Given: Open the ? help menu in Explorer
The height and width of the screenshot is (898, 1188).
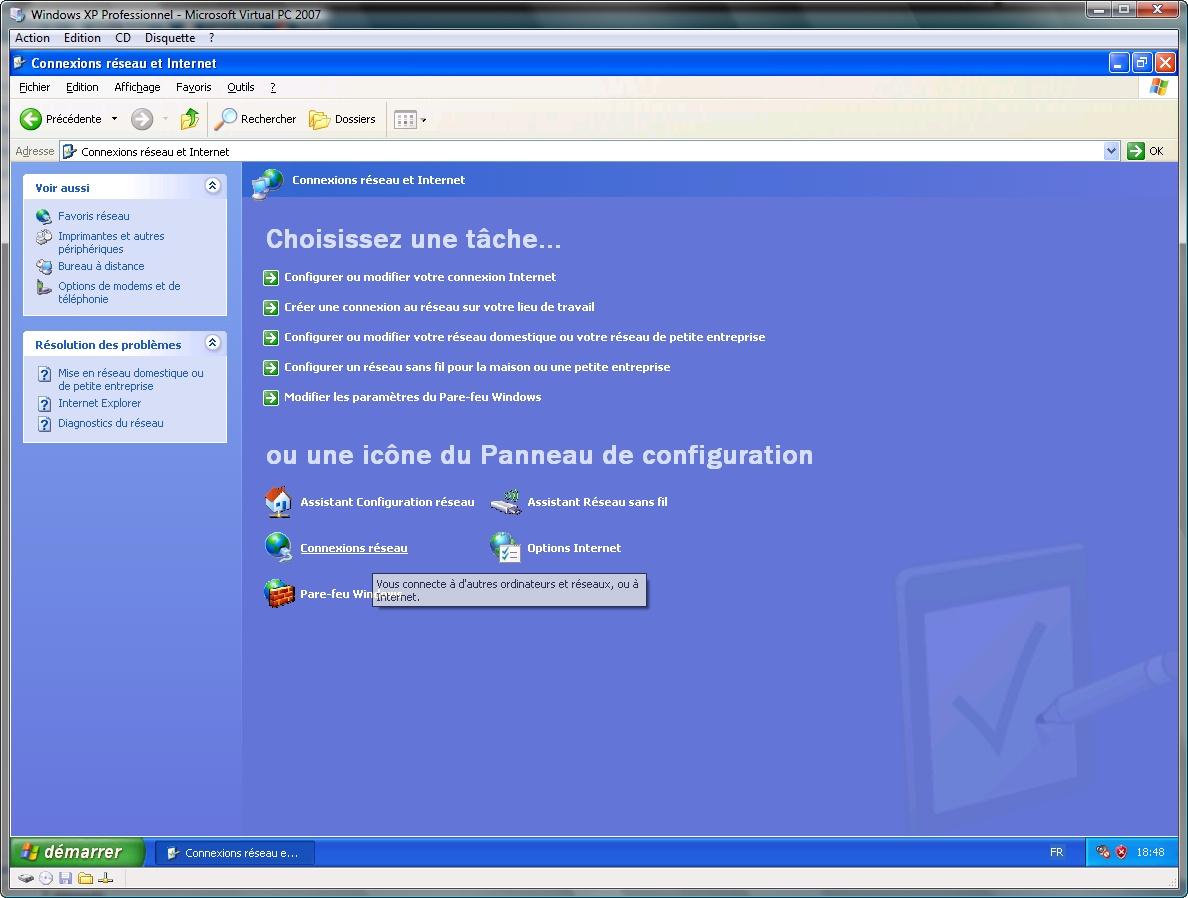Looking at the screenshot, I should click(273, 87).
